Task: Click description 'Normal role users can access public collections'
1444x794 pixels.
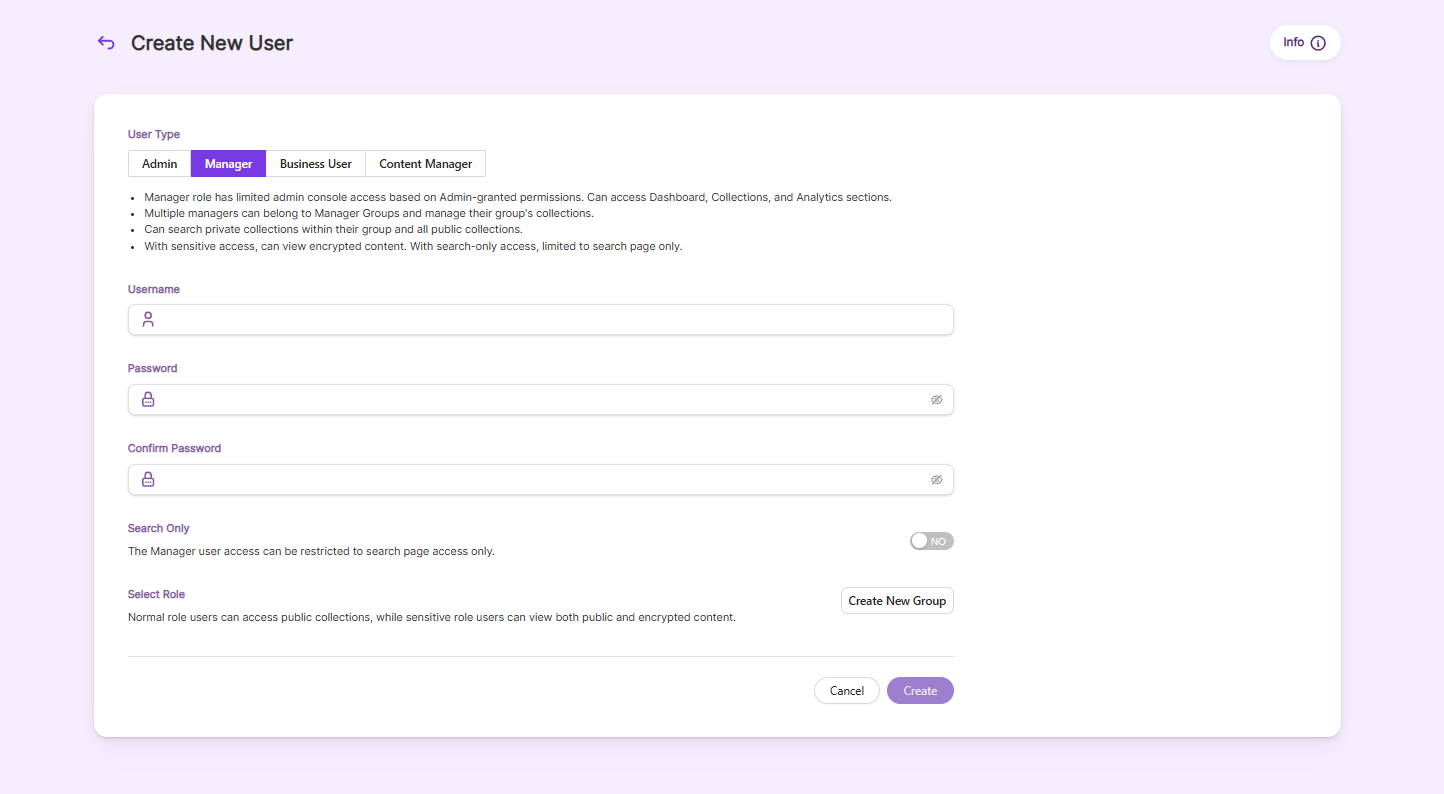Action: point(432,617)
